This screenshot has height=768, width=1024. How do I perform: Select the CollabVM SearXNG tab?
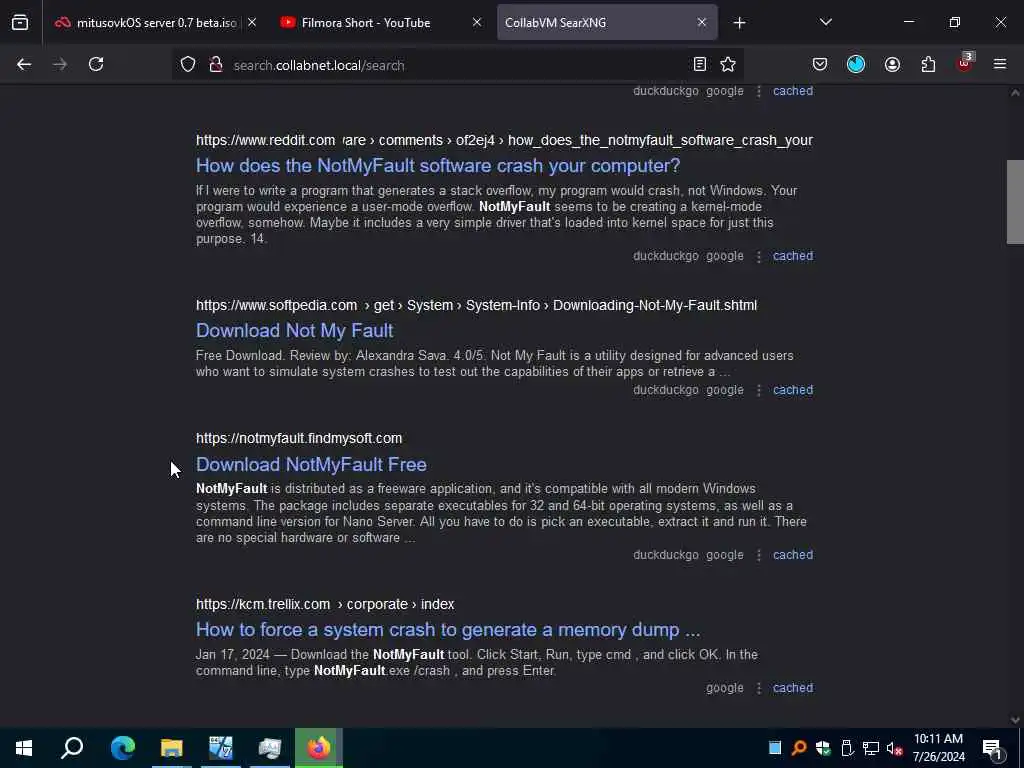coord(555,23)
